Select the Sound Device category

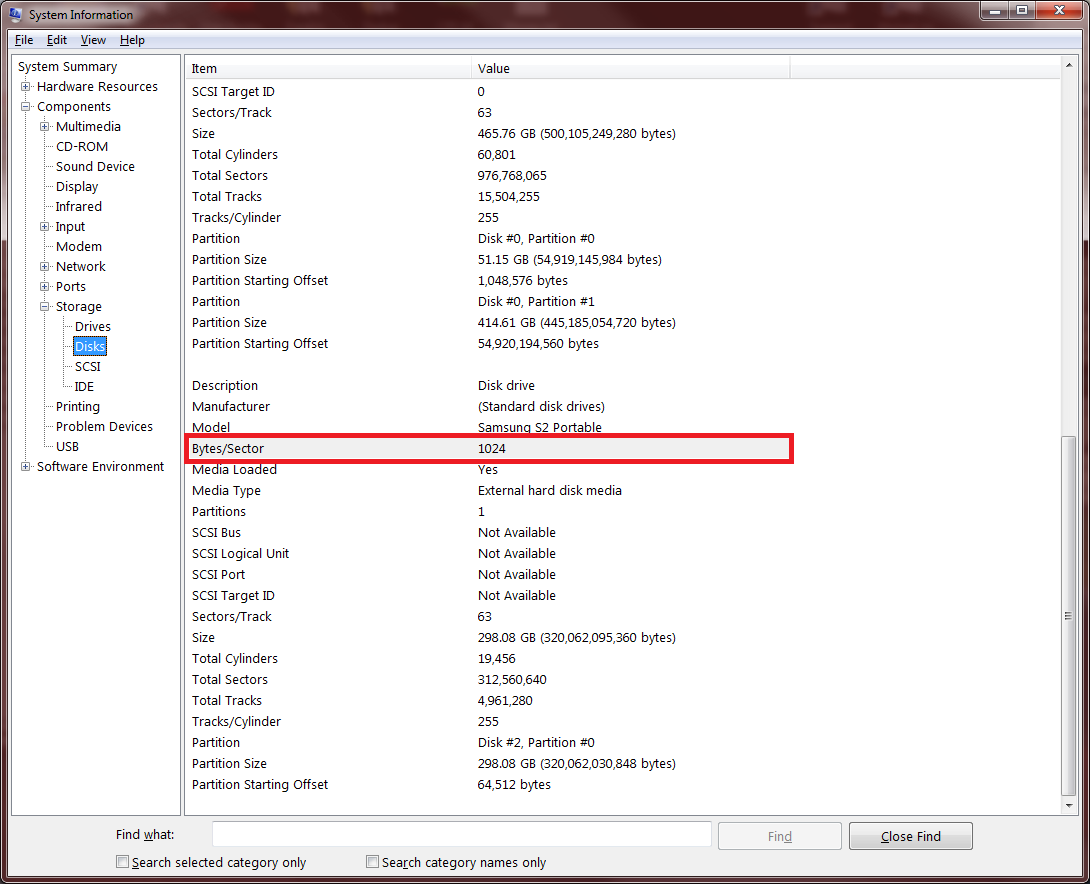tap(95, 167)
